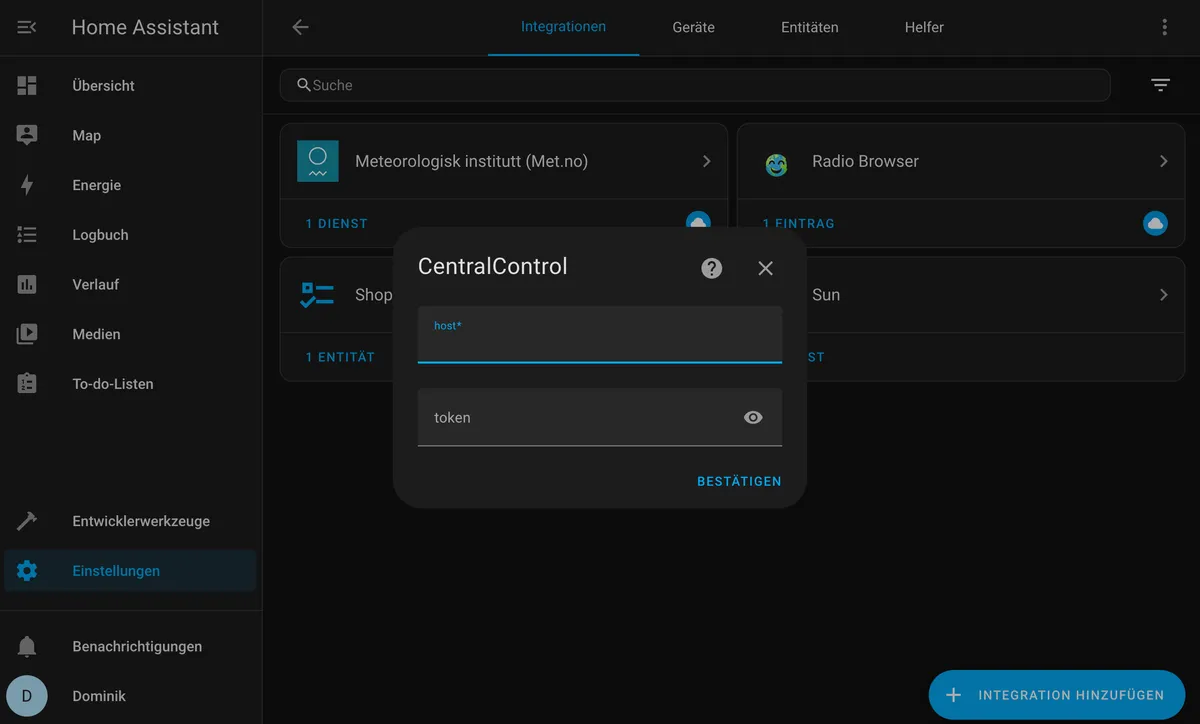This screenshot has width=1200, height=724.
Task: Open the Entwicklerwerkzeuge hammer icon
Action: point(27,521)
